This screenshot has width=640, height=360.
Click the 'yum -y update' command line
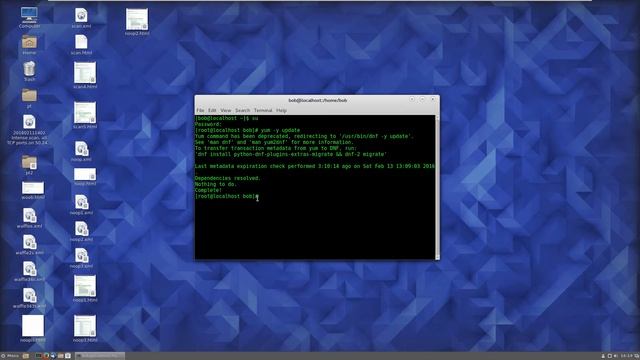coord(247,130)
